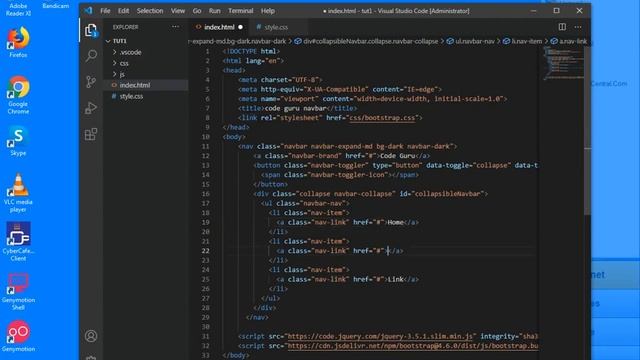Open Genymotion Shell desktop shortcut
The height and width of the screenshot is (360, 640).
pyautogui.click(x=18, y=291)
